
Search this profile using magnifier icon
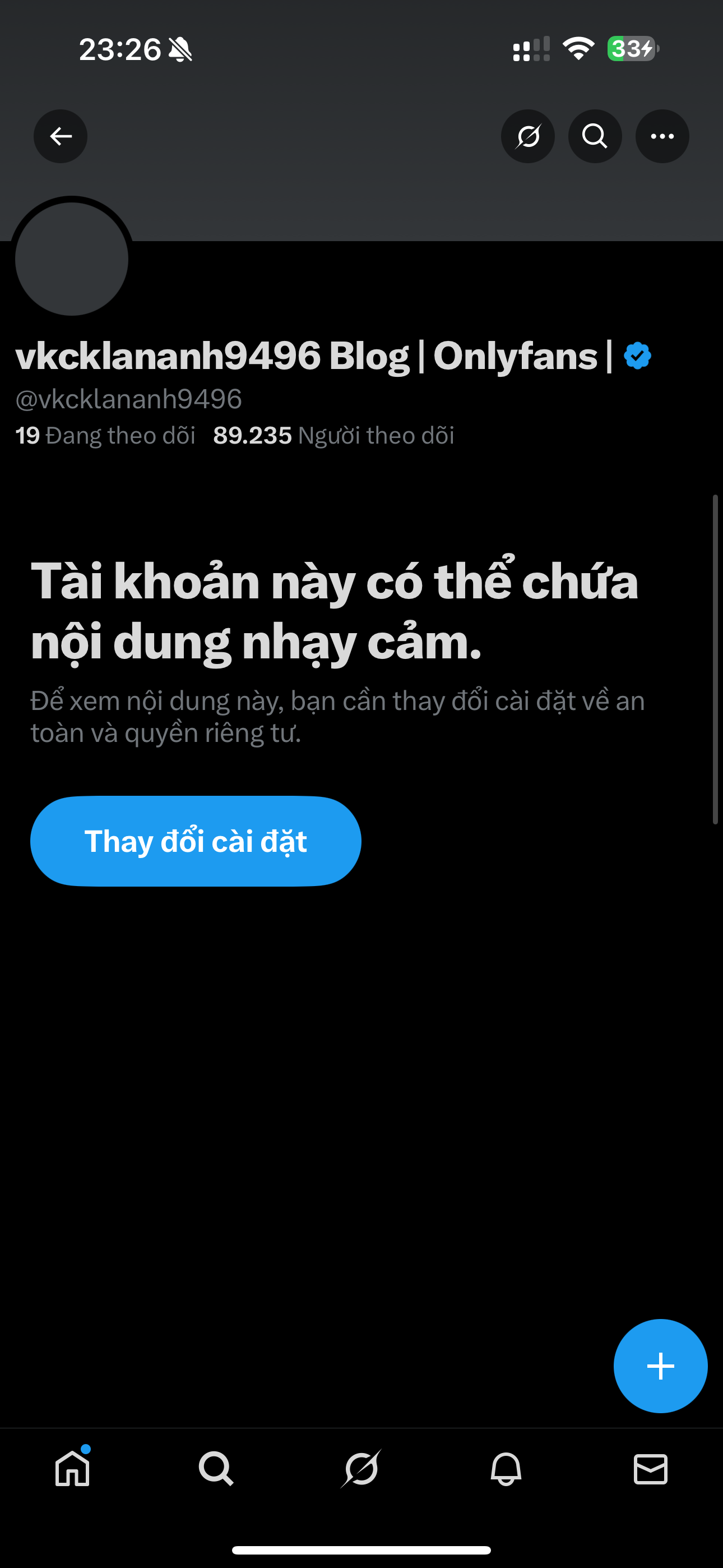pyautogui.click(x=595, y=136)
